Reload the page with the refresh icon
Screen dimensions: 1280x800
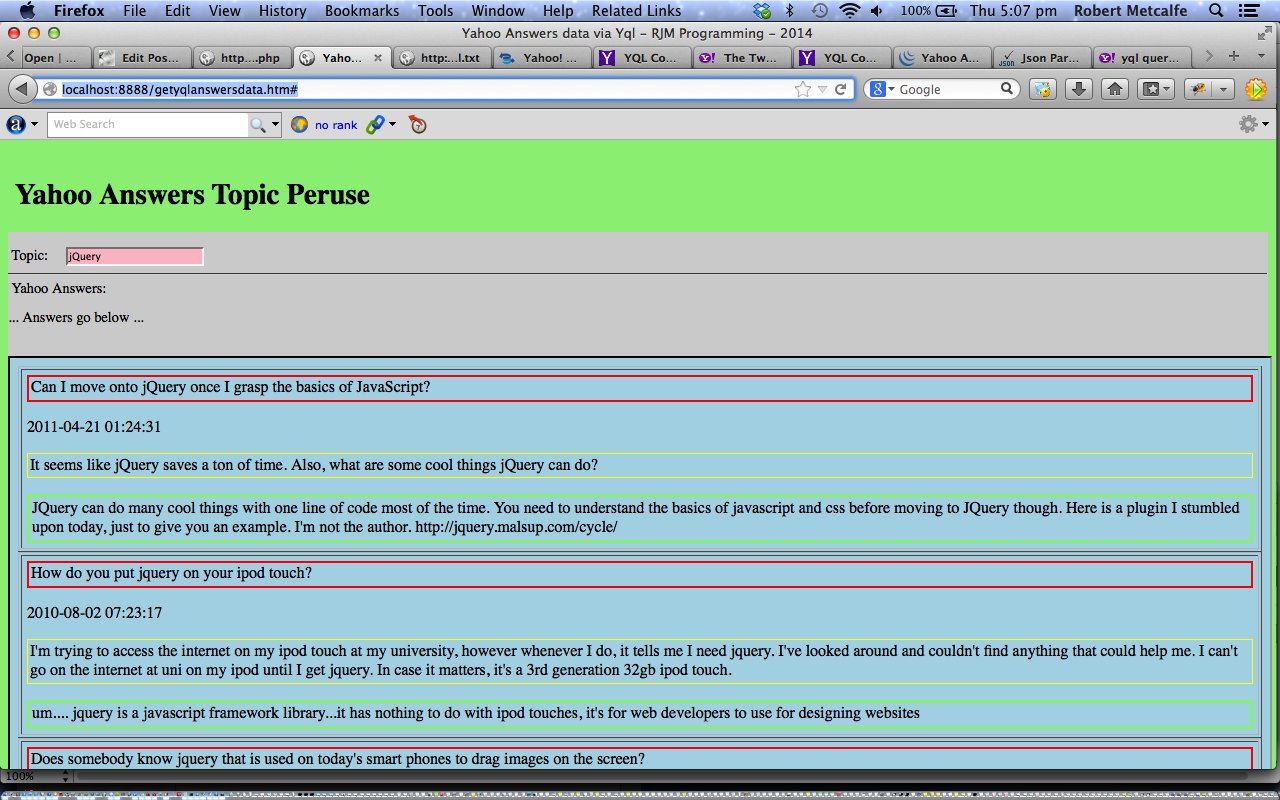tap(841, 90)
